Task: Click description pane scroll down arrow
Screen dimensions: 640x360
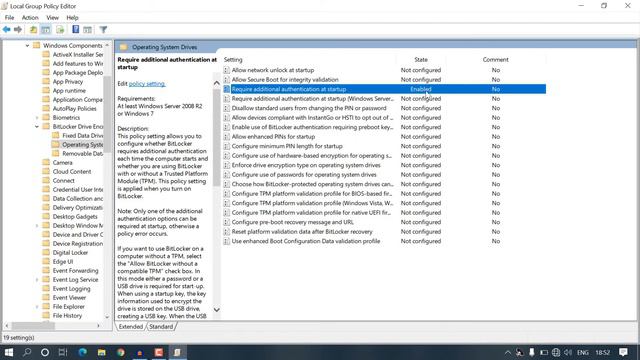Action: tap(216, 310)
